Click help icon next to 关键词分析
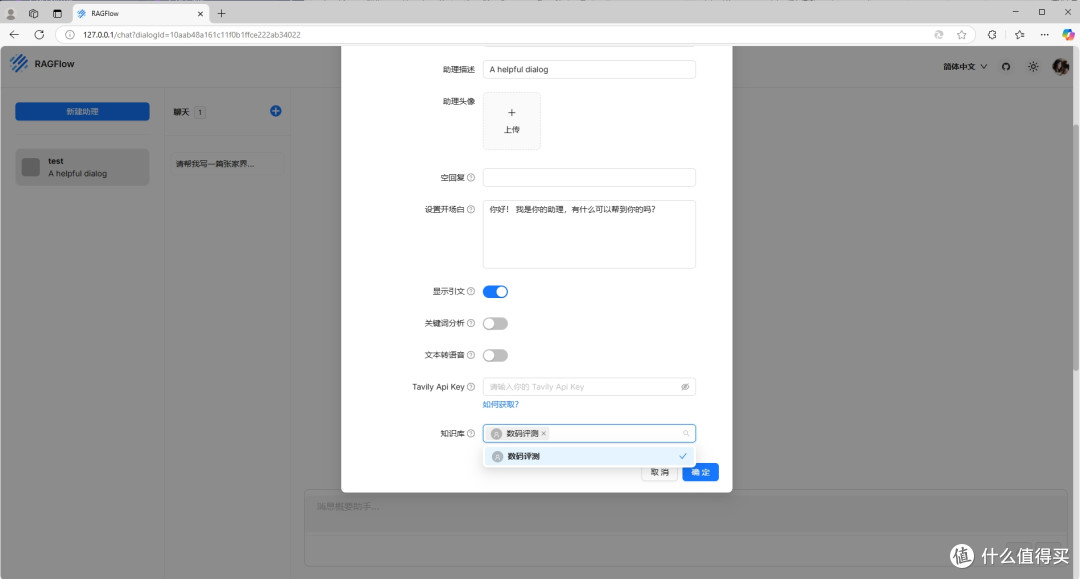The width and height of the screenshot is (1080, 579). (x=471, y=323)
